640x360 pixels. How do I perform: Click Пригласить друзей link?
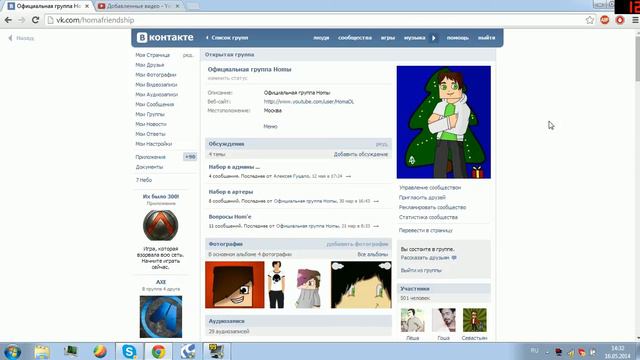tap(422, 198)
